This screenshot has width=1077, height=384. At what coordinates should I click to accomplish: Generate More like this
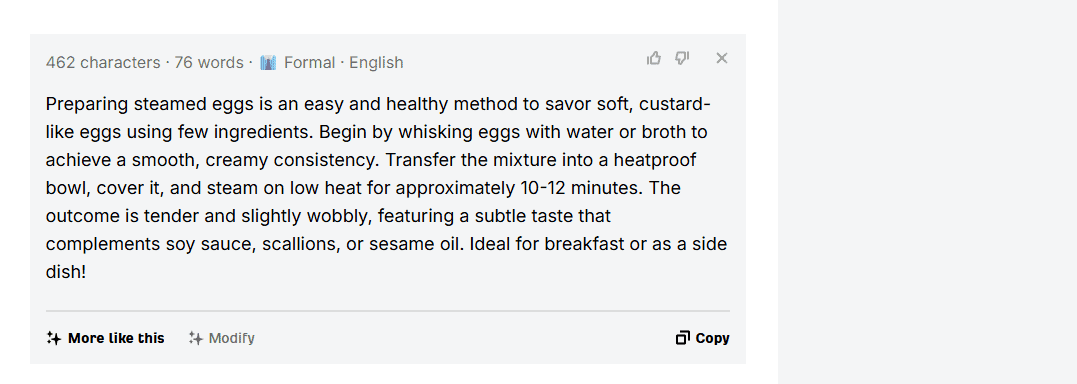click(106, 338)
